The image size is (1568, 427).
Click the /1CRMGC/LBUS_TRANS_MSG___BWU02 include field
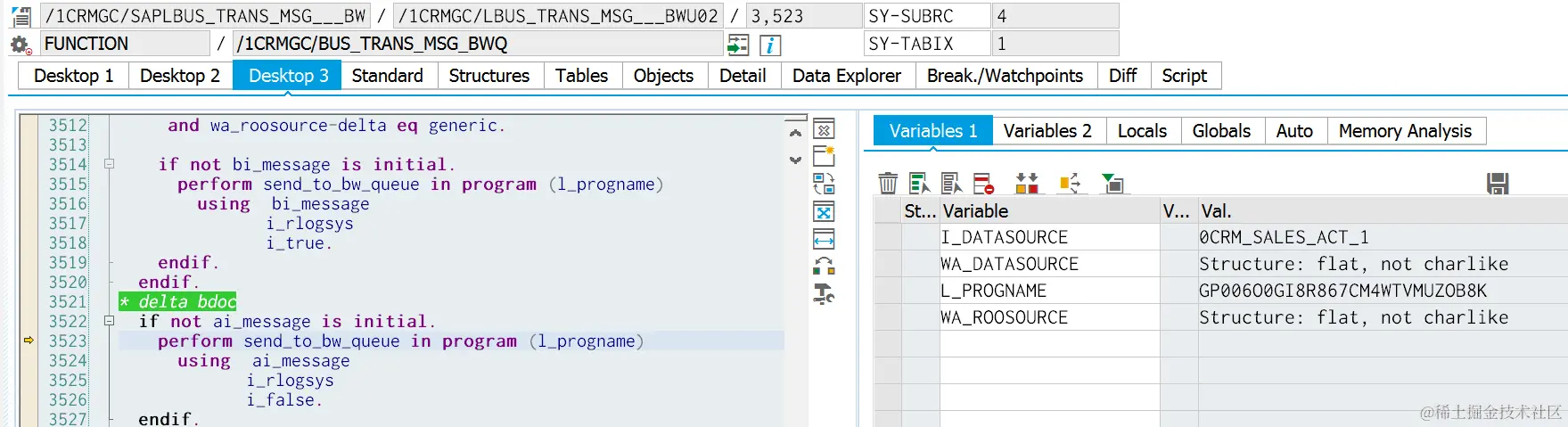coord(557,16)
